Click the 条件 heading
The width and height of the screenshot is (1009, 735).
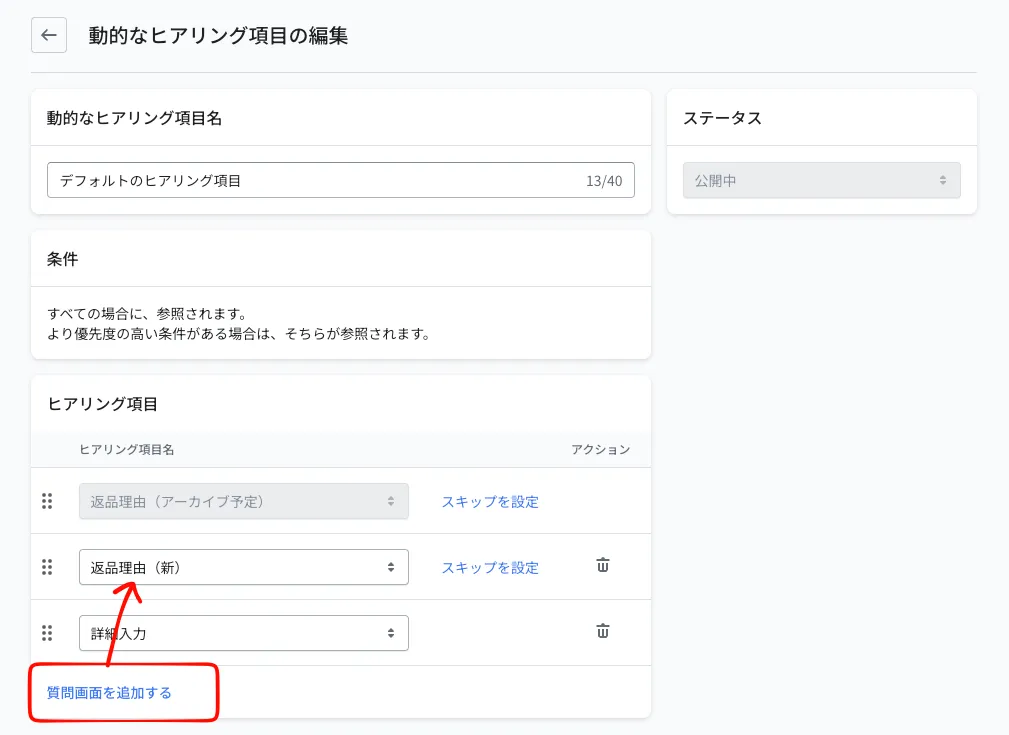point(62,259)
